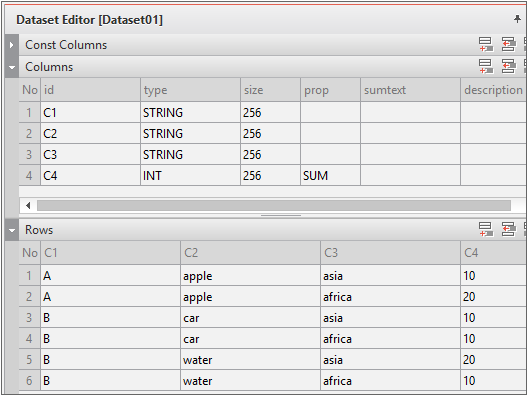Expand the Const Columns section
The image size is (527, 395).
(12, 45)
